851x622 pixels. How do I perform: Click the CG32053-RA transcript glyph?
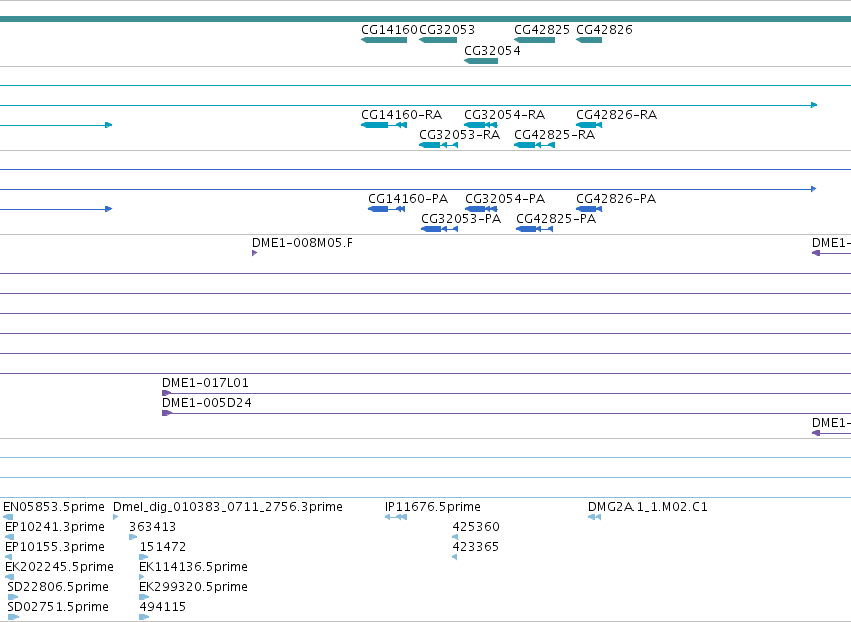439,145
